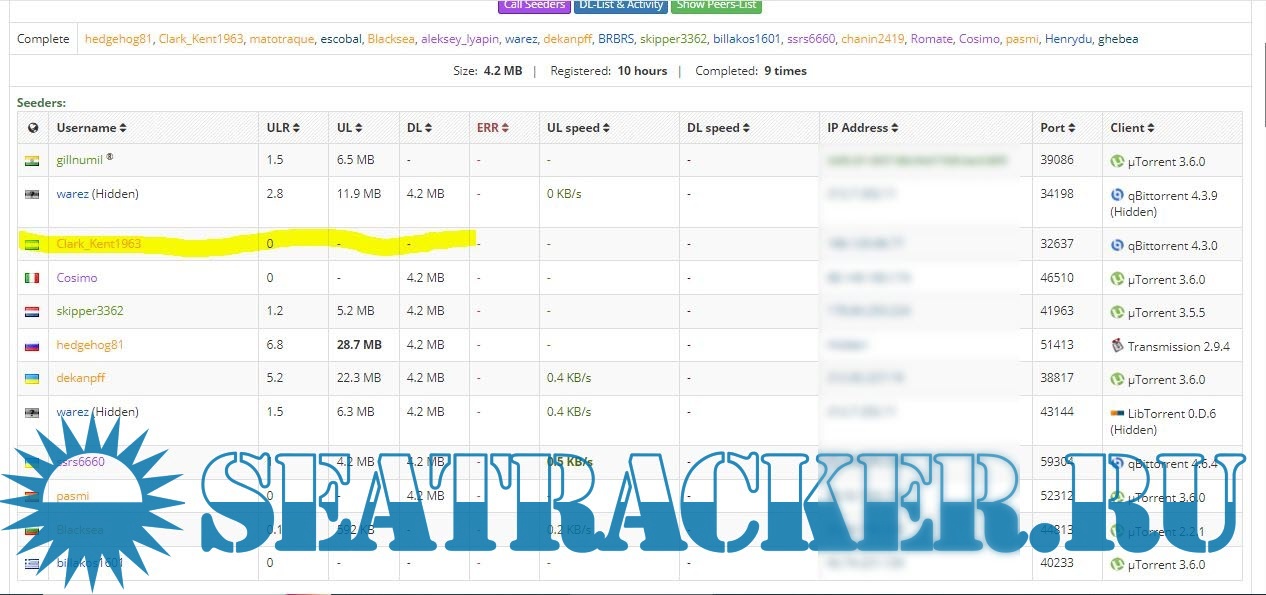Sort the table by Port column
The height and width of the screenshot is (595, 1266).
(1057, 128)
